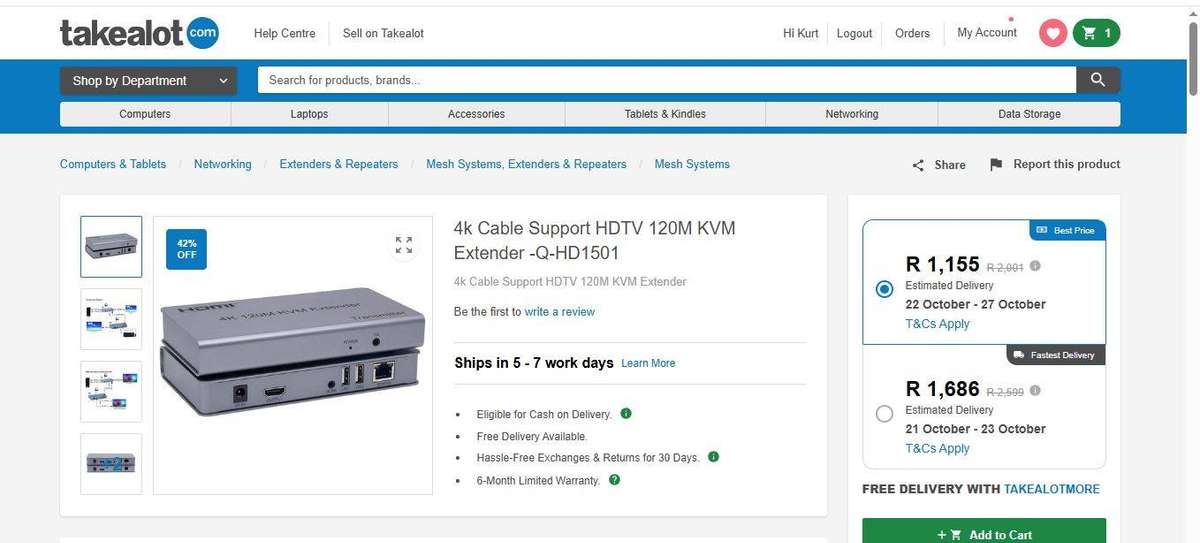Viewport: 1200px width, 543px height.
Task: Click the Sell on Takealot link
Action: (383, 33)
